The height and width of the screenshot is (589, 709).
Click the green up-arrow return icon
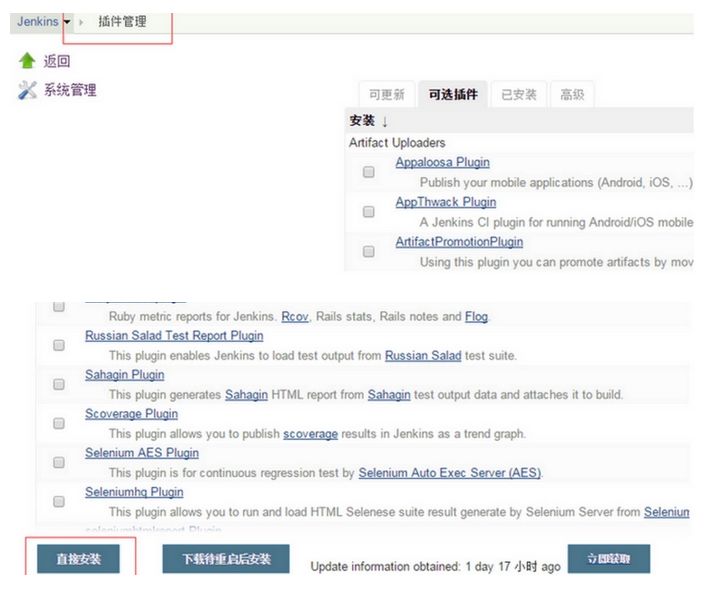(x=27, y=61)
